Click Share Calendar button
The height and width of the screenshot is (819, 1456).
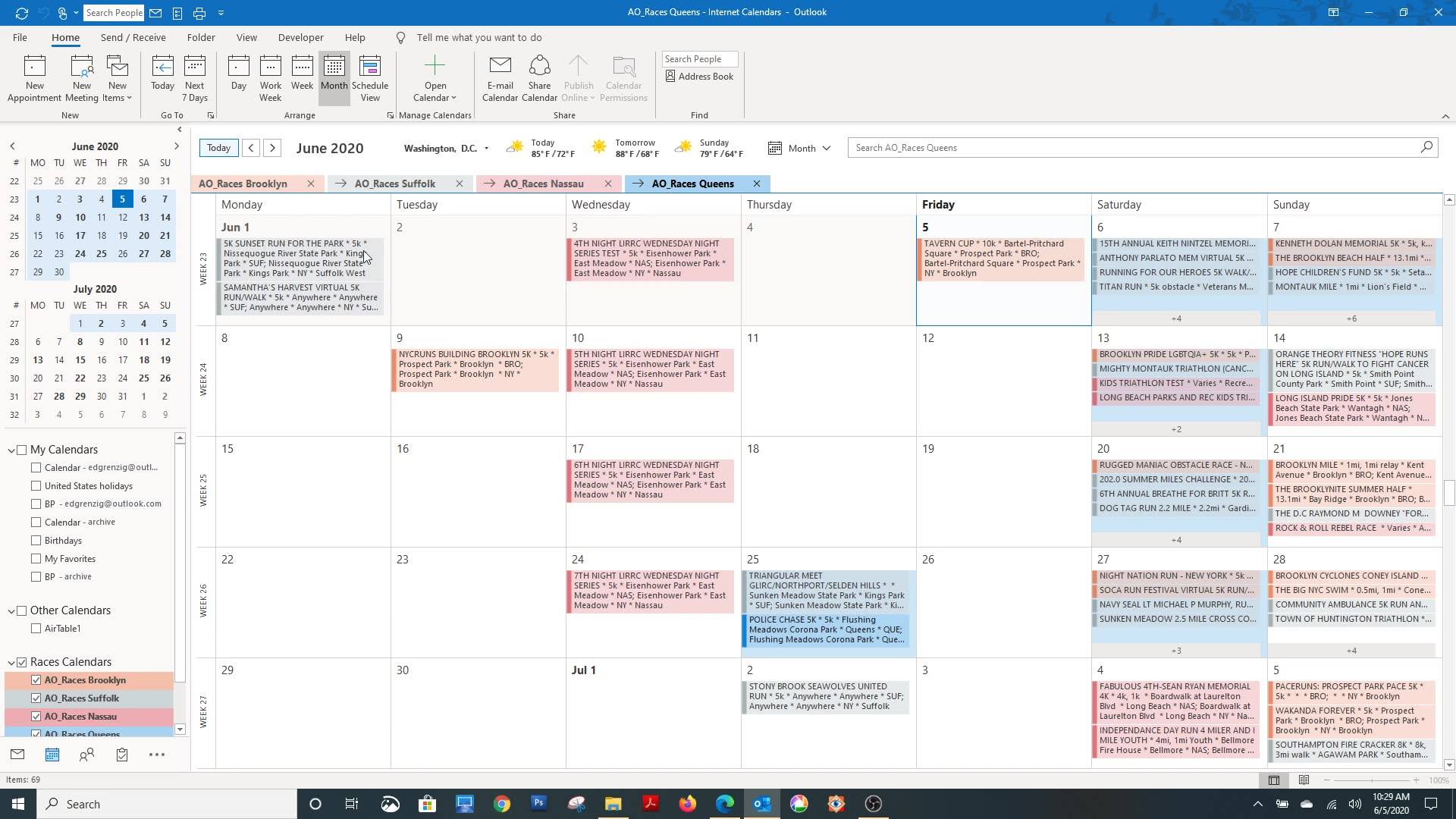click(539, 78)
